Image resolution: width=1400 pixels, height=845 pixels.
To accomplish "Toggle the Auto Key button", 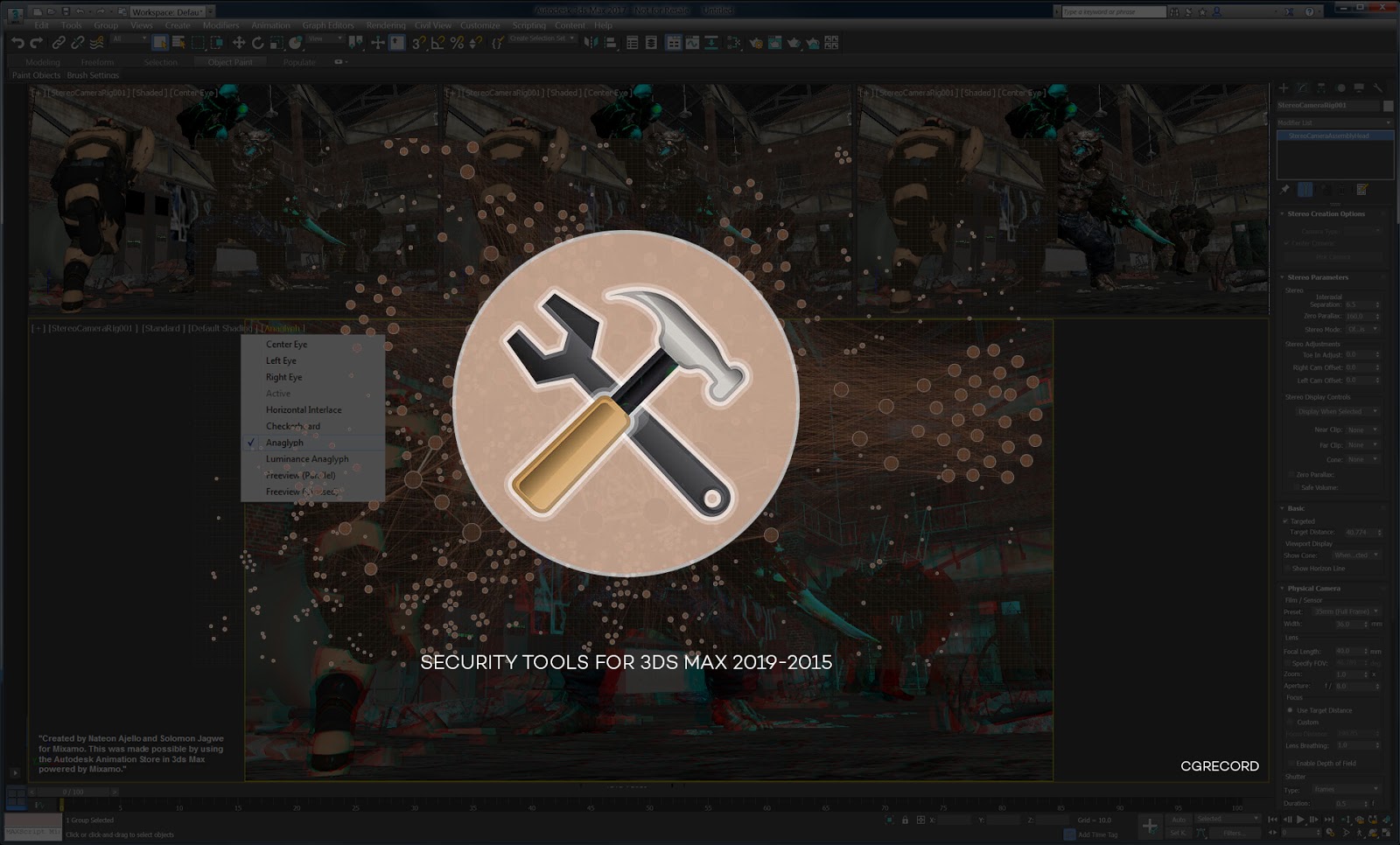I will click(1179, 820).
